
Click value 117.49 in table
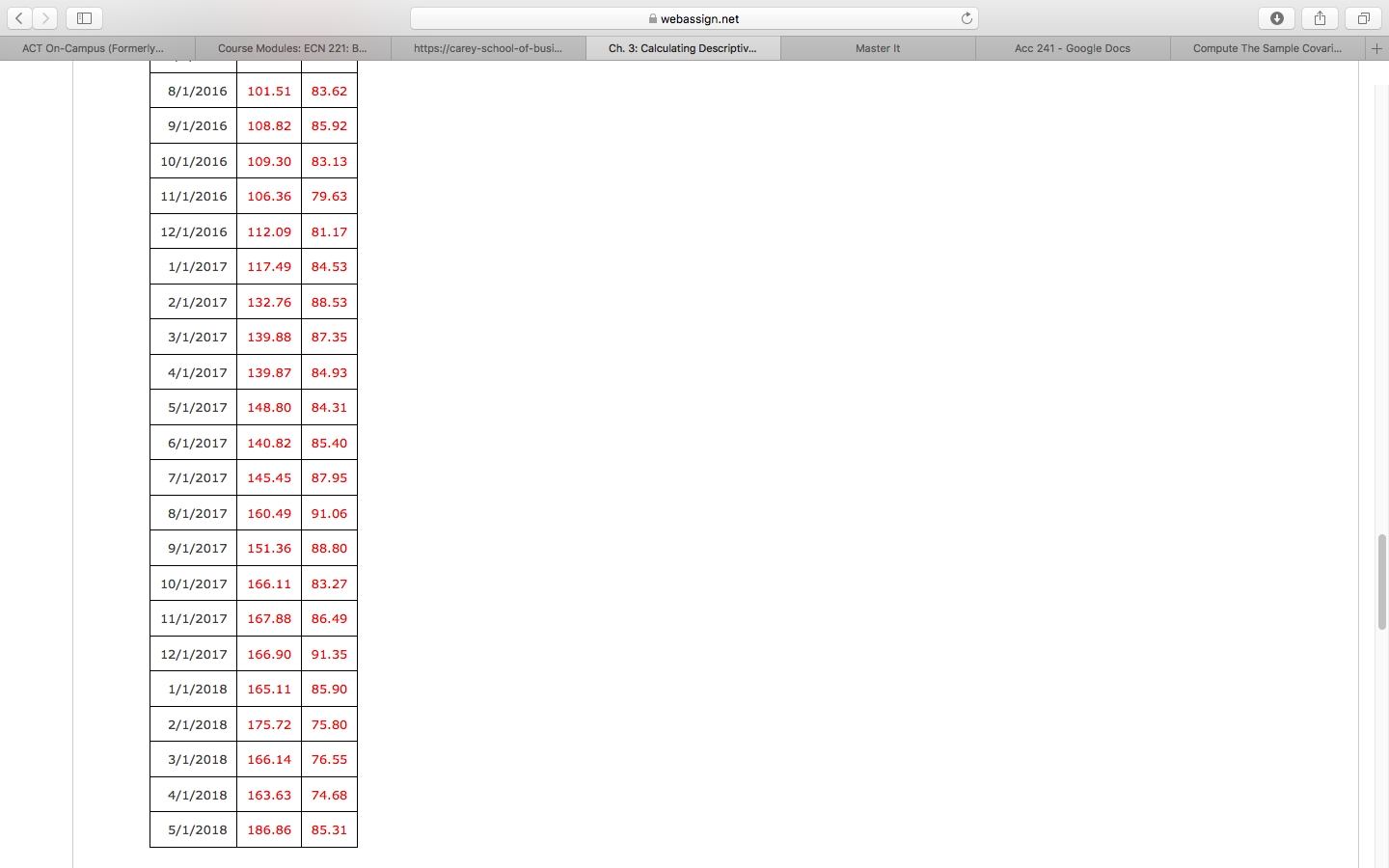tap(269, 266)
